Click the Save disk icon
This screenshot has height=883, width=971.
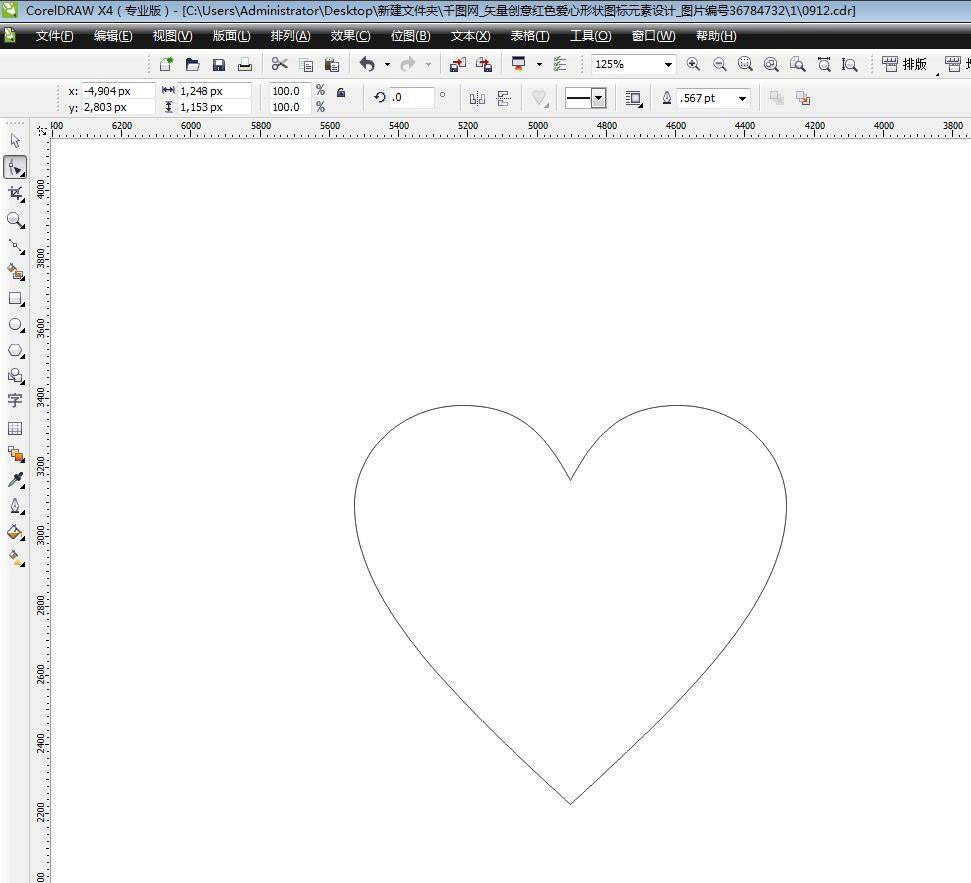219,64
